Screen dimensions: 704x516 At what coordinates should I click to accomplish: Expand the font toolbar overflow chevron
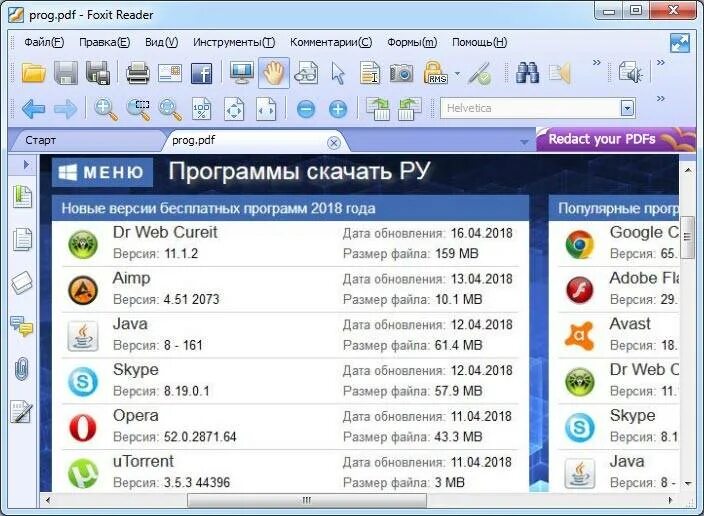(661, 98)
